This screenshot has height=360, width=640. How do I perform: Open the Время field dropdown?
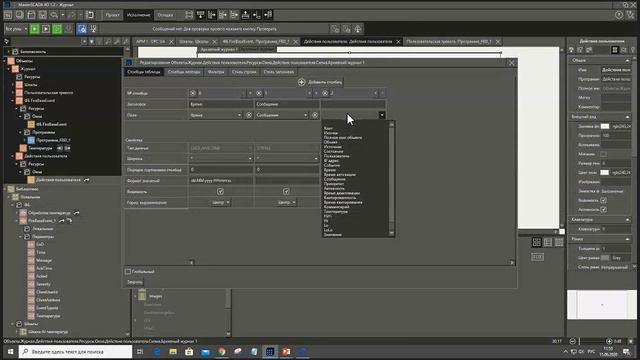point(239,115)
